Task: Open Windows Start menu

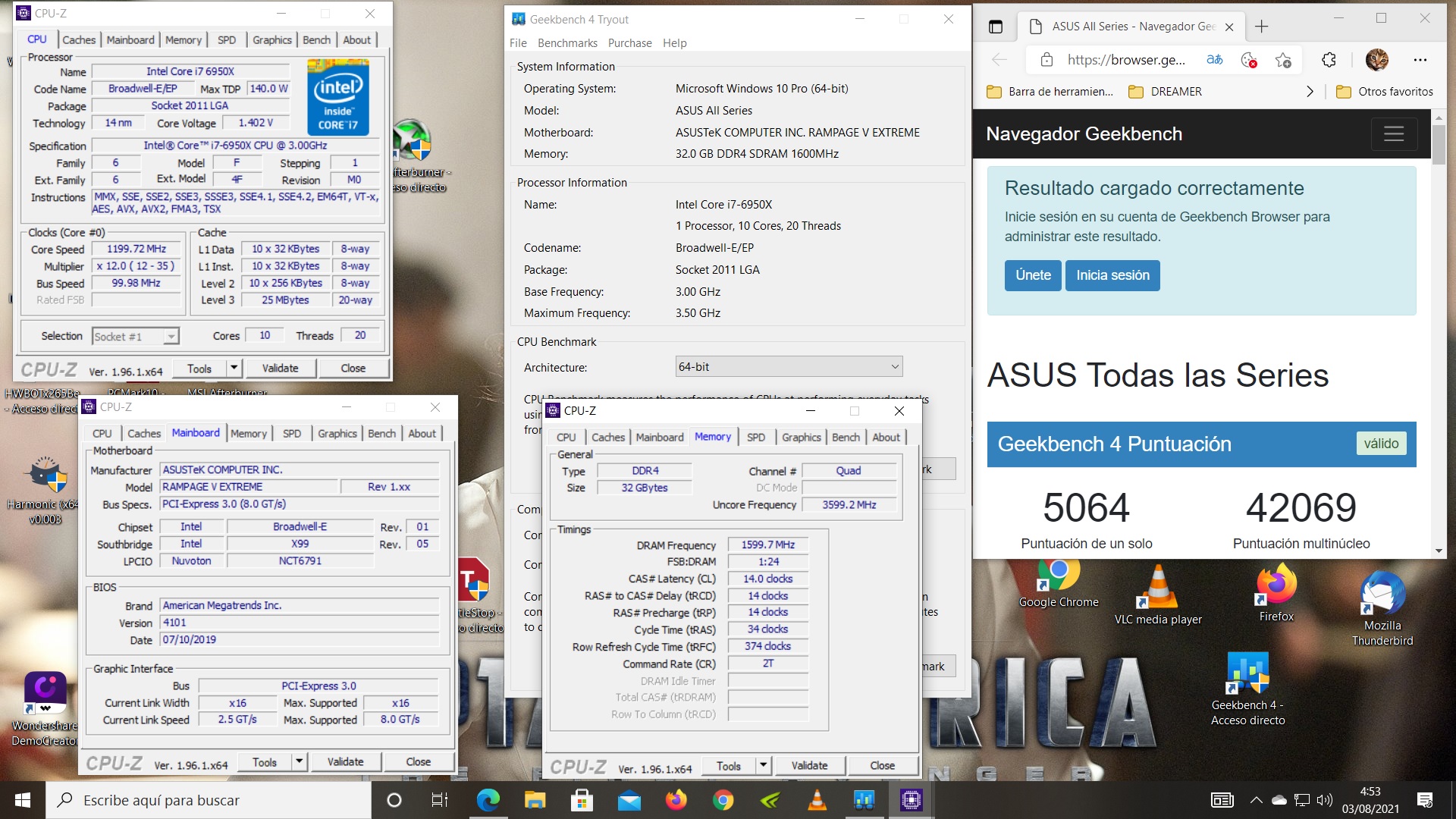Action: pos(23,800)
